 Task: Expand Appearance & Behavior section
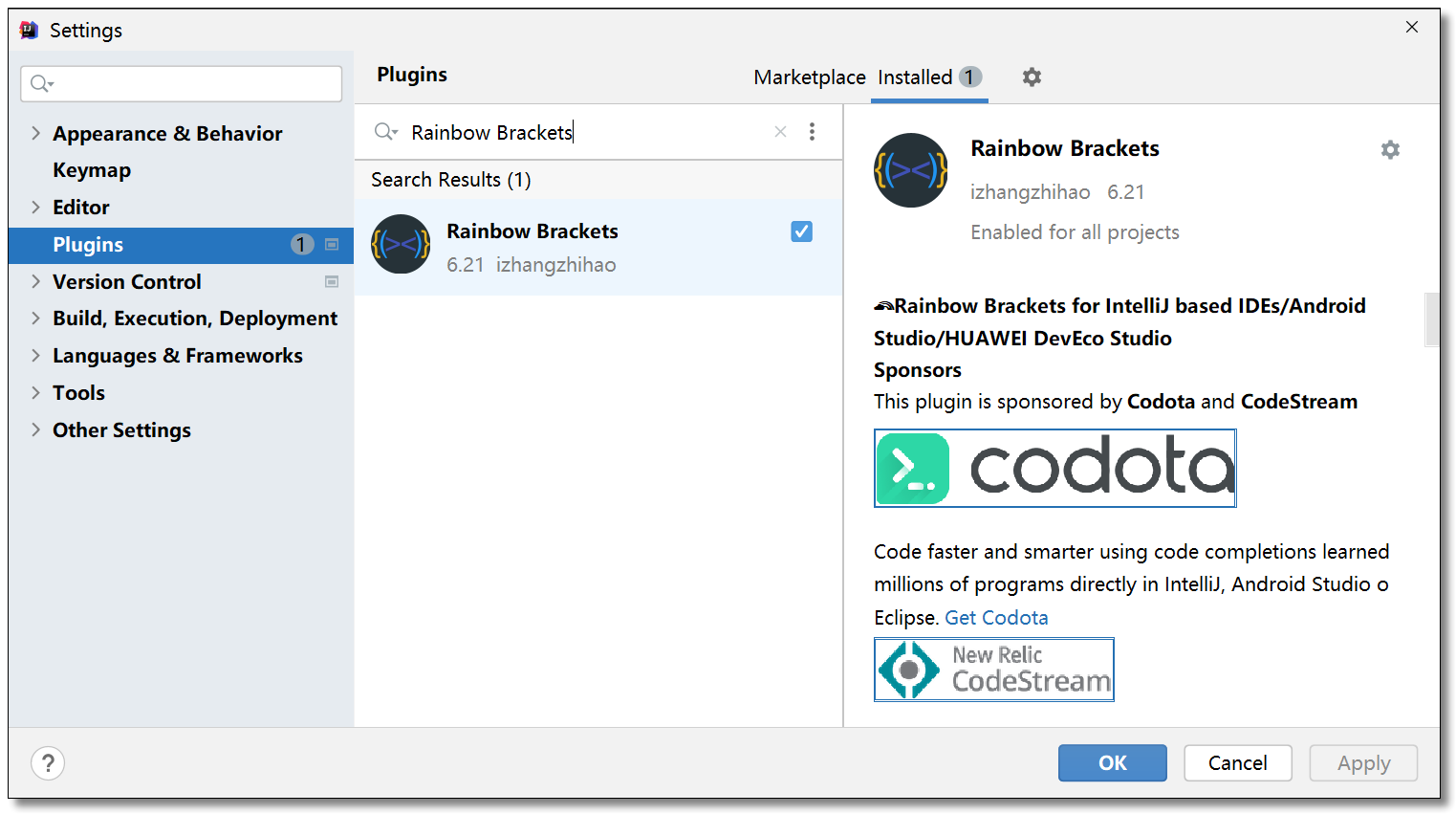(x=35, y=133)
